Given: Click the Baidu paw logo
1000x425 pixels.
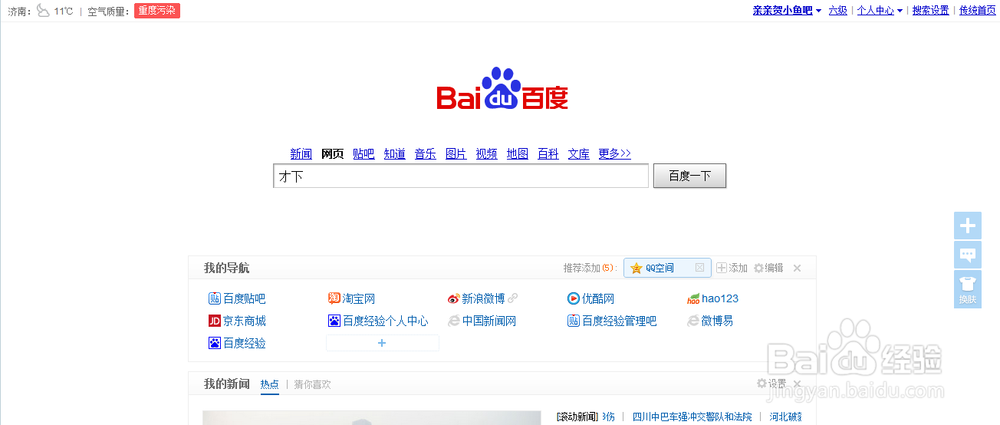Looking at the screenshot, I should (x=502, y=89).
